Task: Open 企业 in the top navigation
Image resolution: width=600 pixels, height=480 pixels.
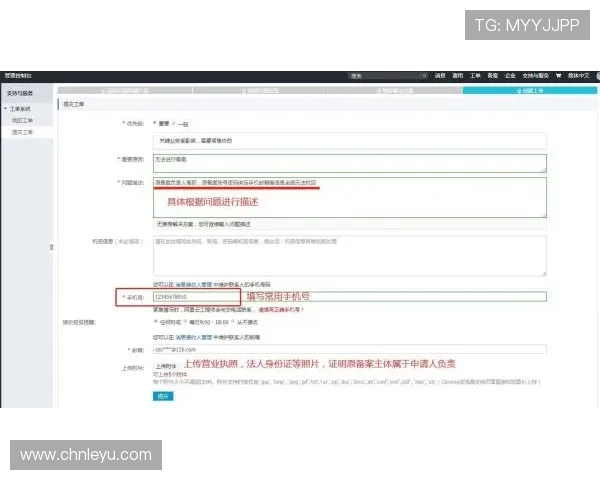Action: (x=510, y=76)
